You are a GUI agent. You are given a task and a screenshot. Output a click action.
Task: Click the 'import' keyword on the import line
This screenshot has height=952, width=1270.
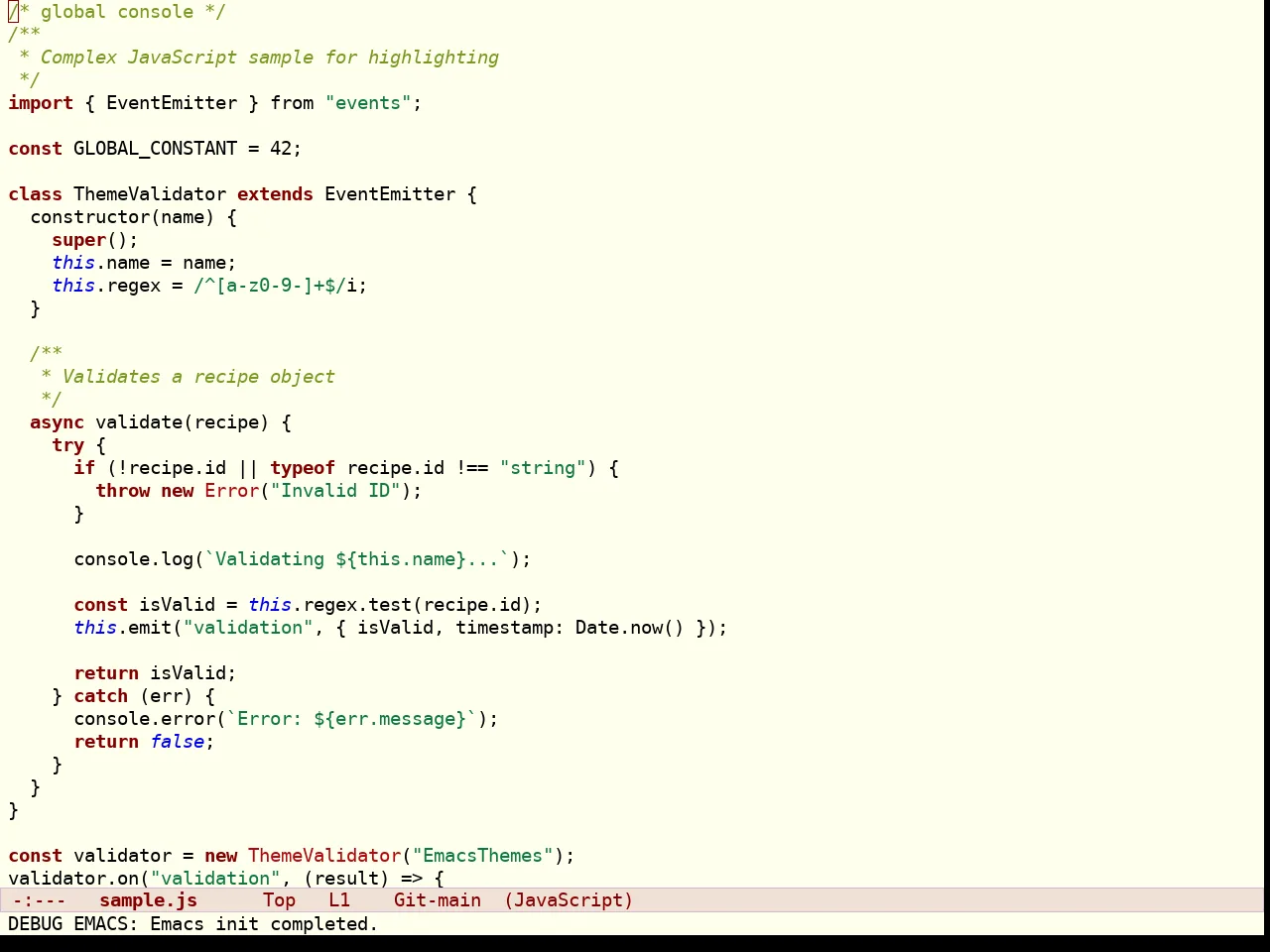[x=41, y=103]
